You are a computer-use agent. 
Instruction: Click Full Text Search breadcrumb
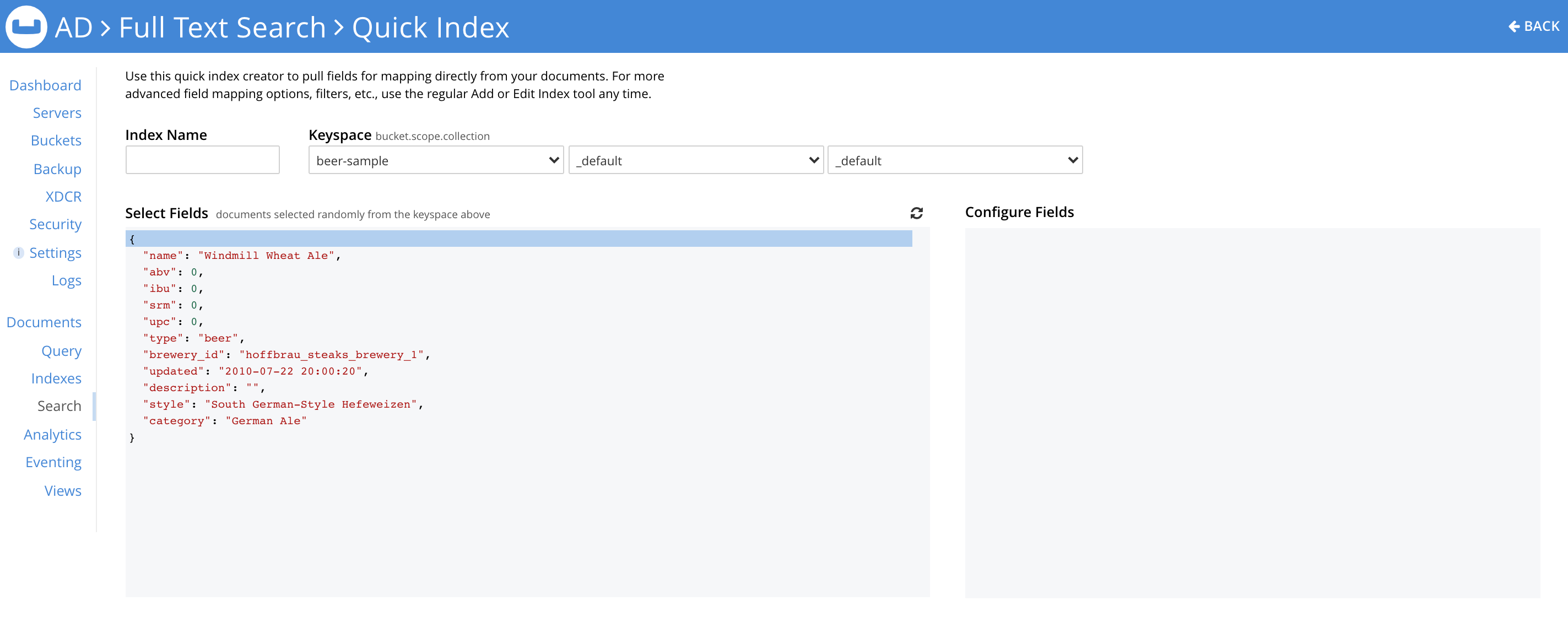point(222,28)
